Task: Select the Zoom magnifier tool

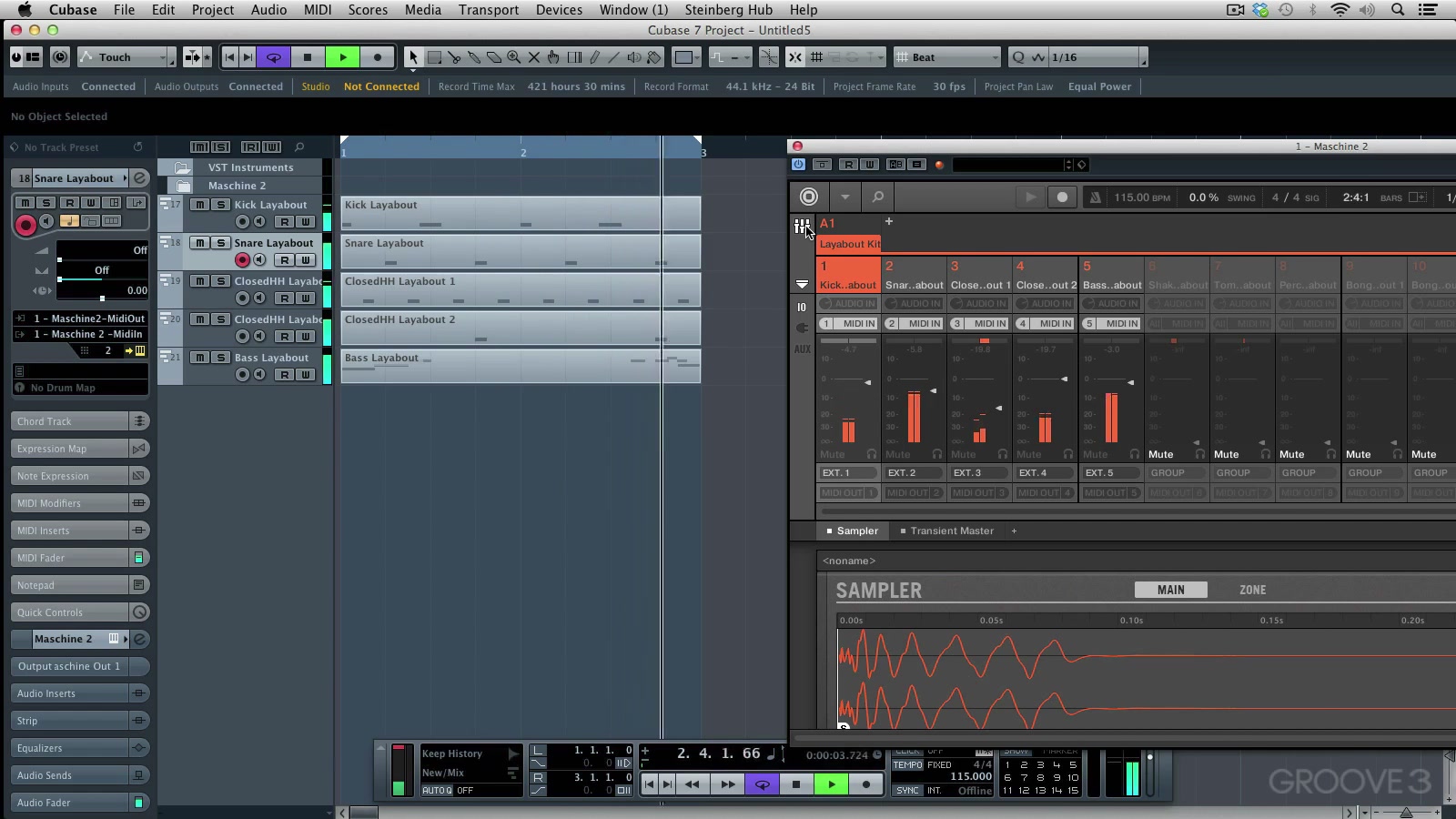Action: tap(514, 57)
